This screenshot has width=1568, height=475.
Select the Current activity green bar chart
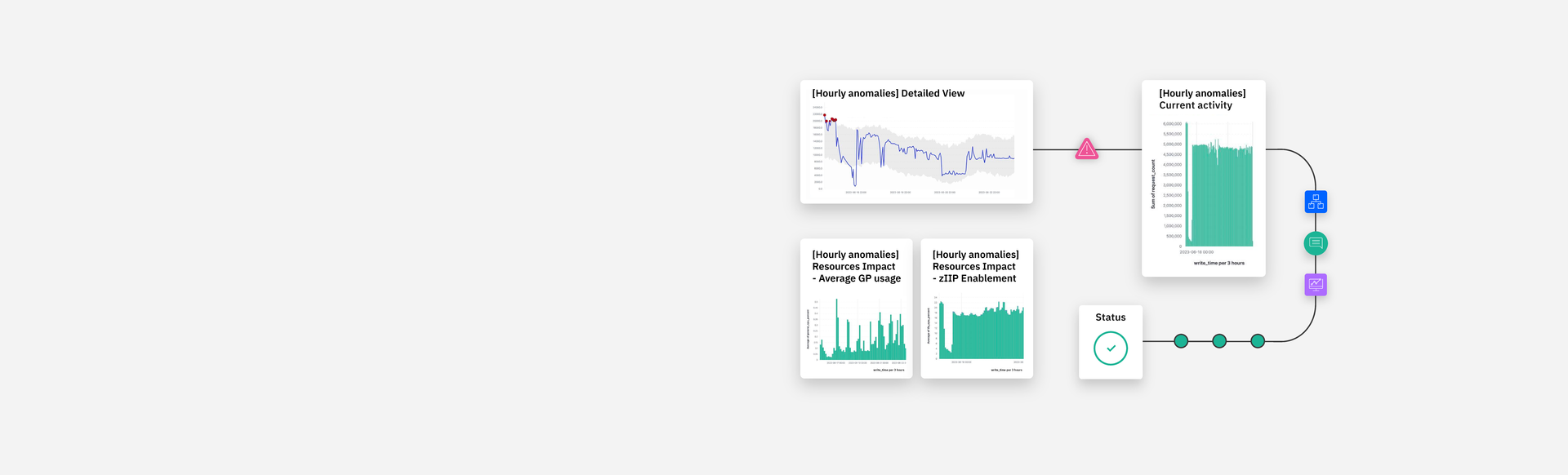coord(1221,196)
